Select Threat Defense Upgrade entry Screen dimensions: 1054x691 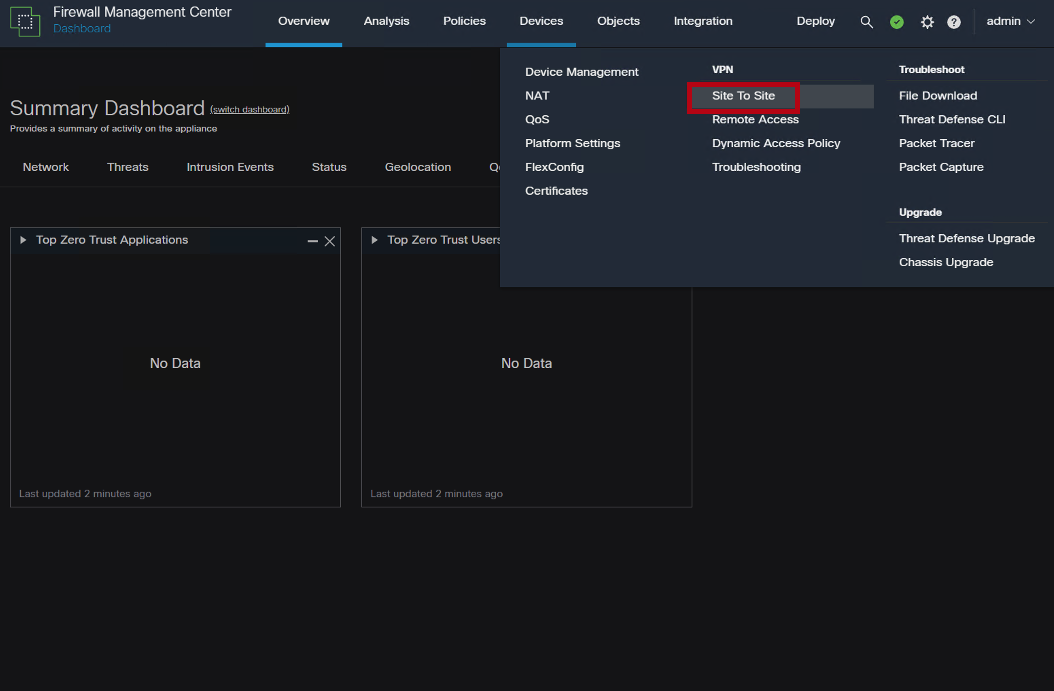pos(967,239)
